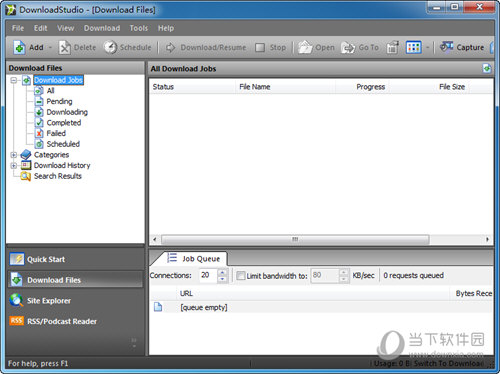Open the Download Files panel

76,280
